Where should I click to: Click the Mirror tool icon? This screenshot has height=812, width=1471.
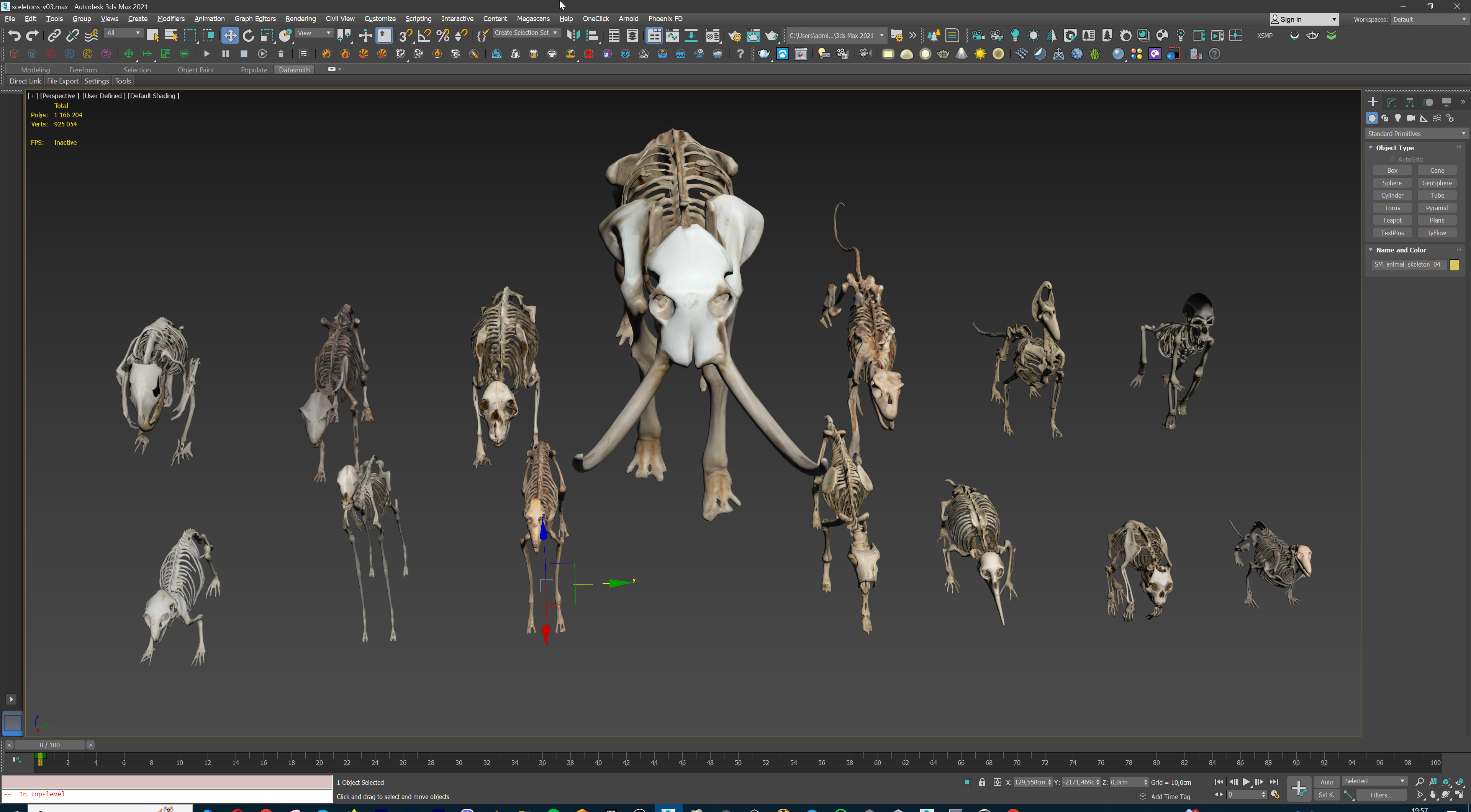(x=573, y=35)
